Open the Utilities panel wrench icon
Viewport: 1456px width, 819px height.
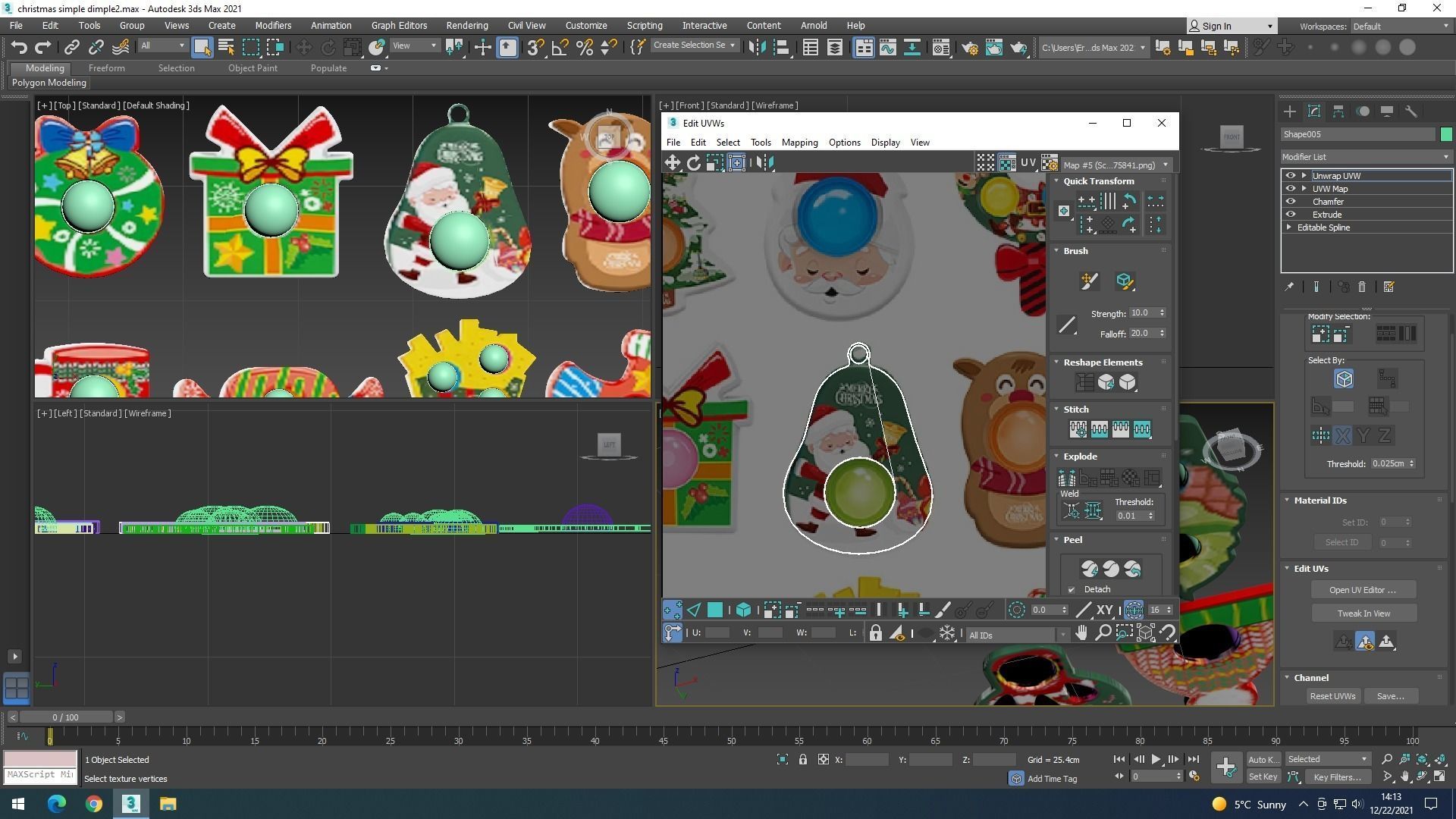[1411, 111]
